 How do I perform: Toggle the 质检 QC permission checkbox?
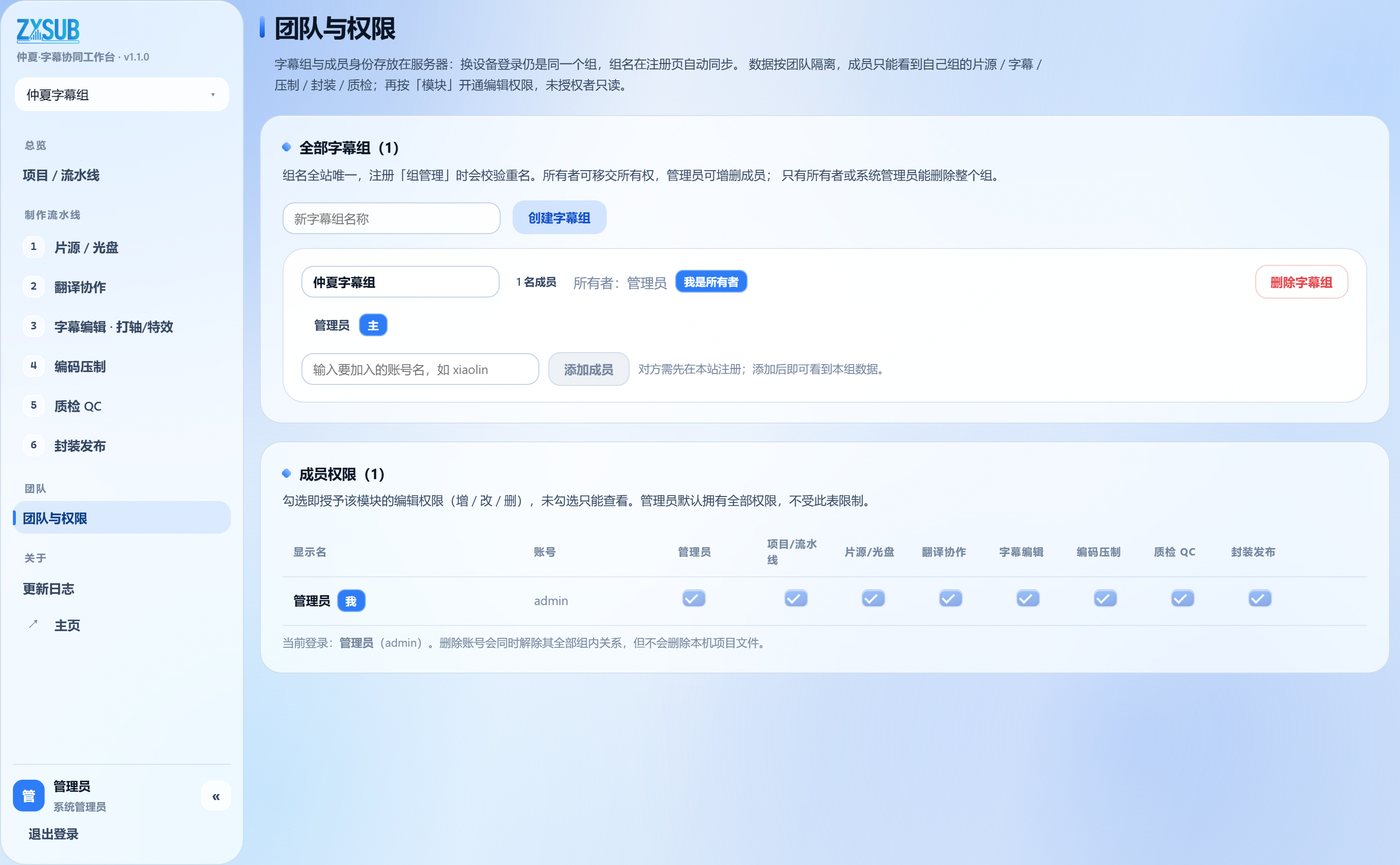(x=1182, y=598)
